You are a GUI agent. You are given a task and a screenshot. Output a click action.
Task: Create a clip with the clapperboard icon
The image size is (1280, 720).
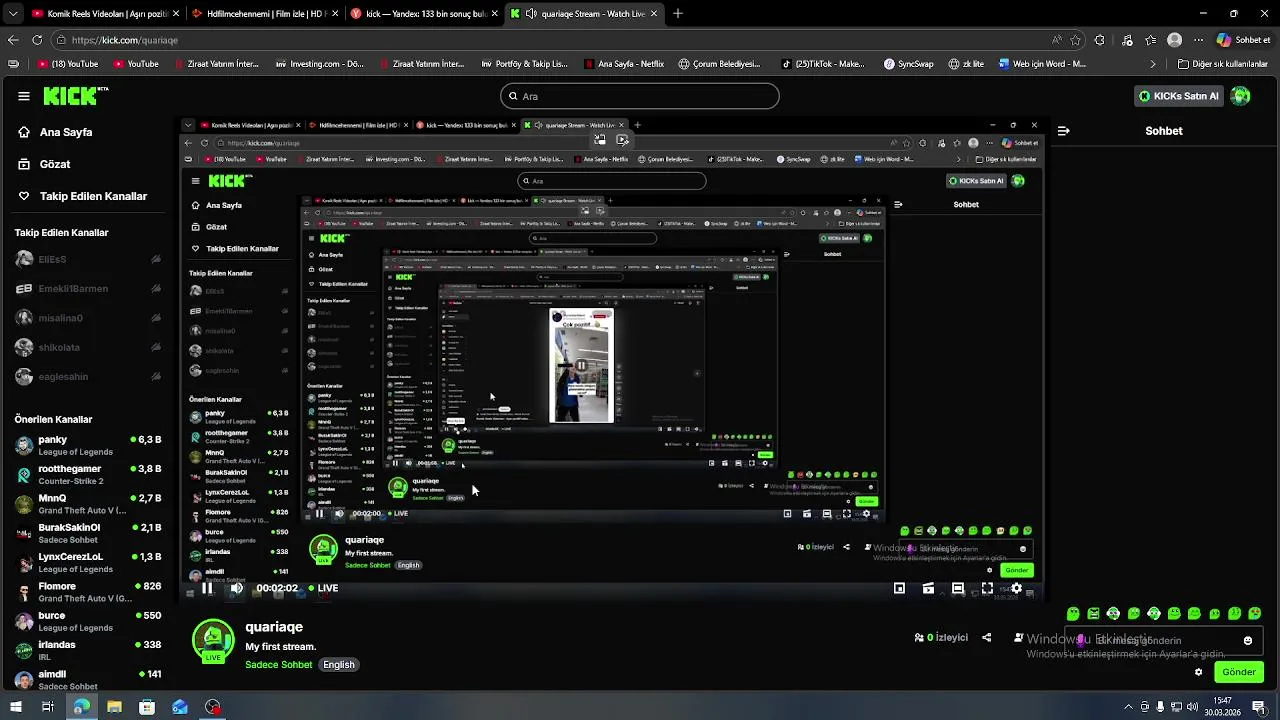(x=928, y=588)
